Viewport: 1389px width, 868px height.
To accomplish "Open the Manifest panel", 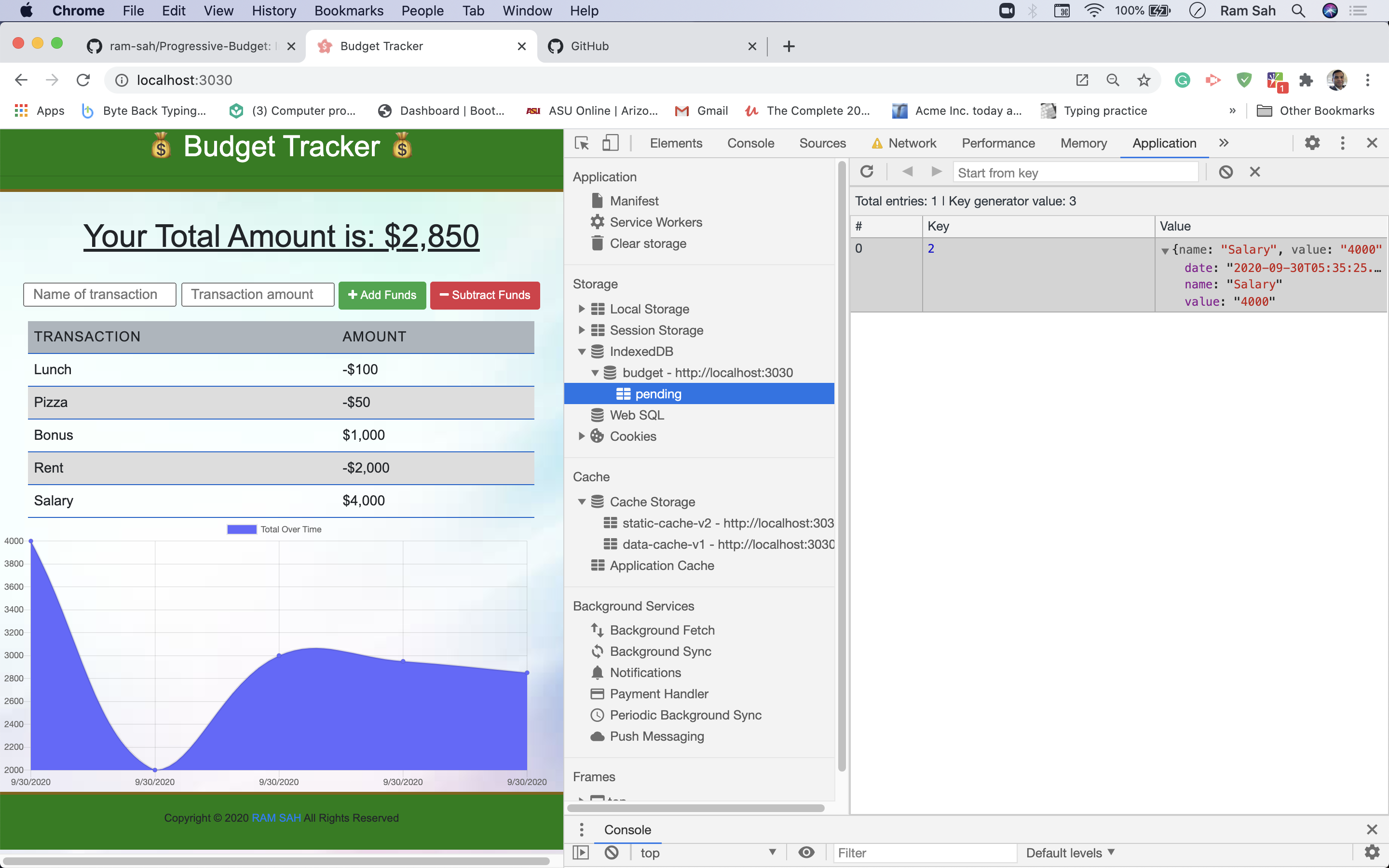I will click(634, 201).
